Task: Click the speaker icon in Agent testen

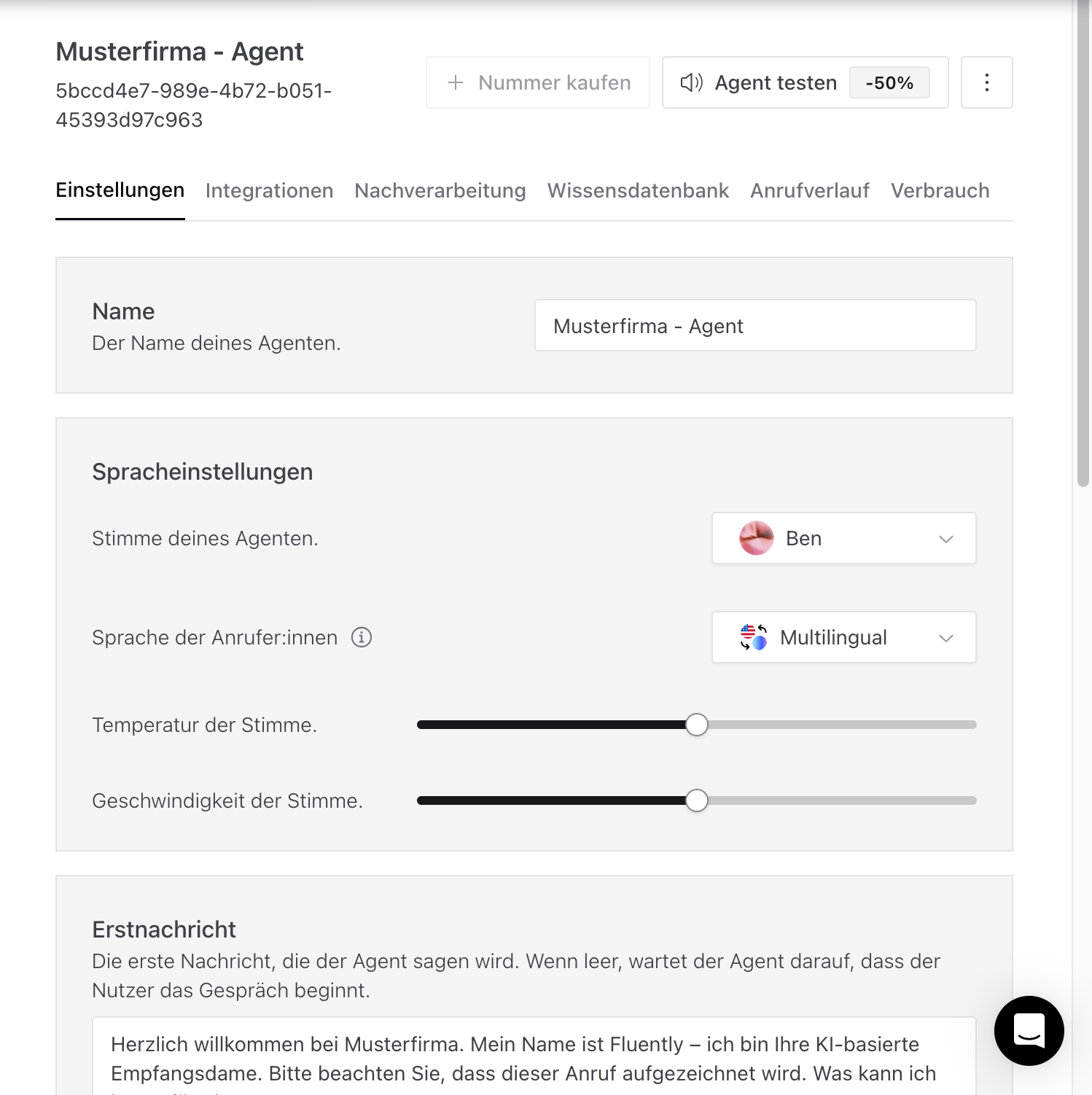Action: (x=691, y=82)
